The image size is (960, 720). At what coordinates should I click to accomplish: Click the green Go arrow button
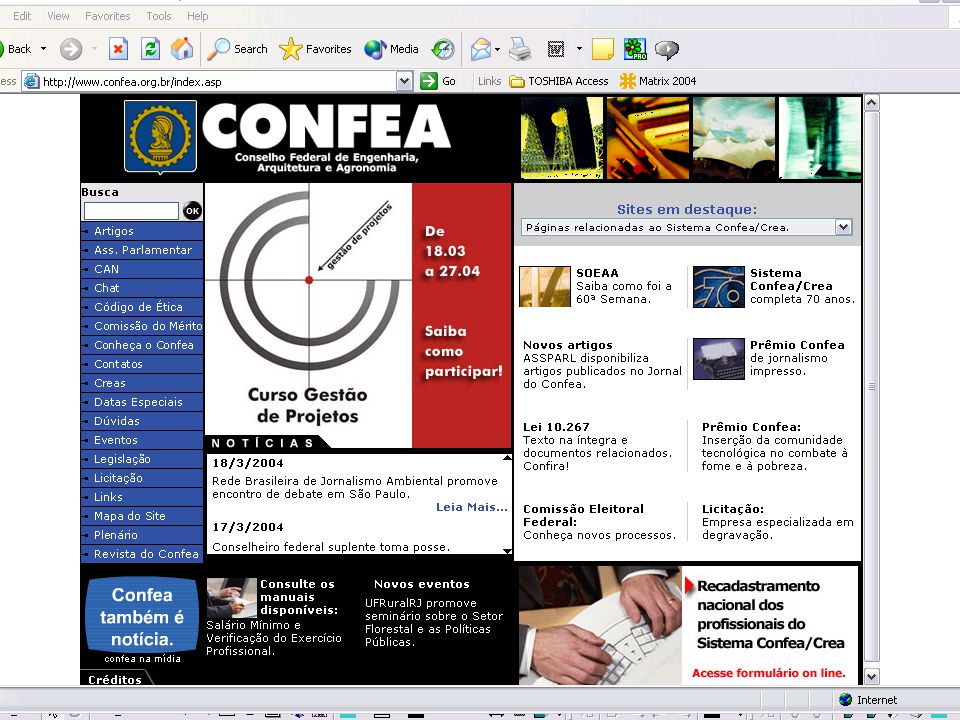tap(429, 81)
